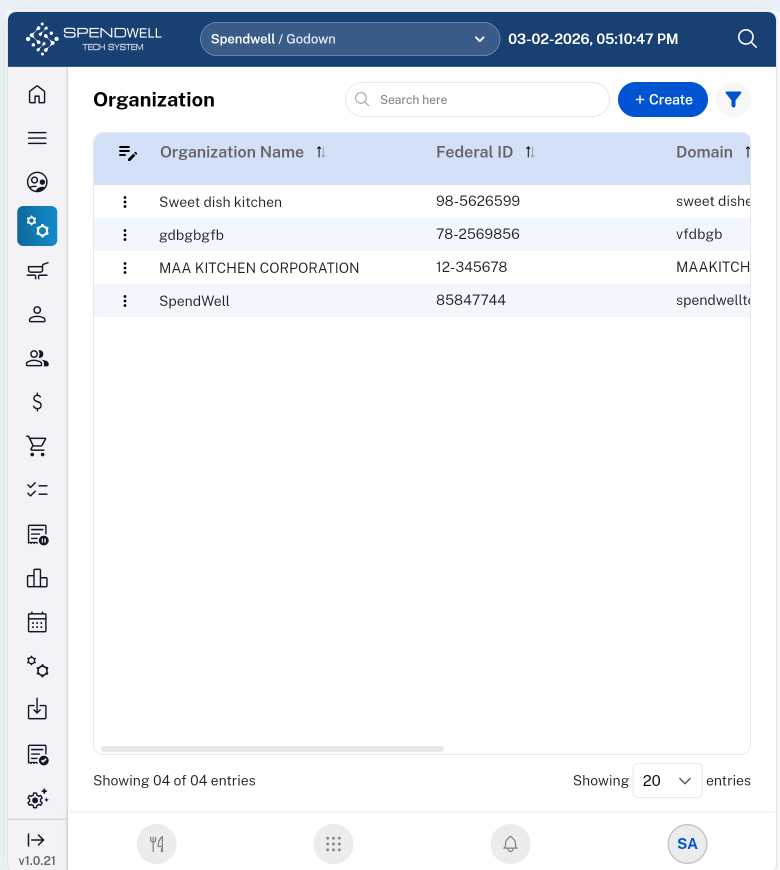Click the Showing 04 of 04 entries text

(174, 781)
